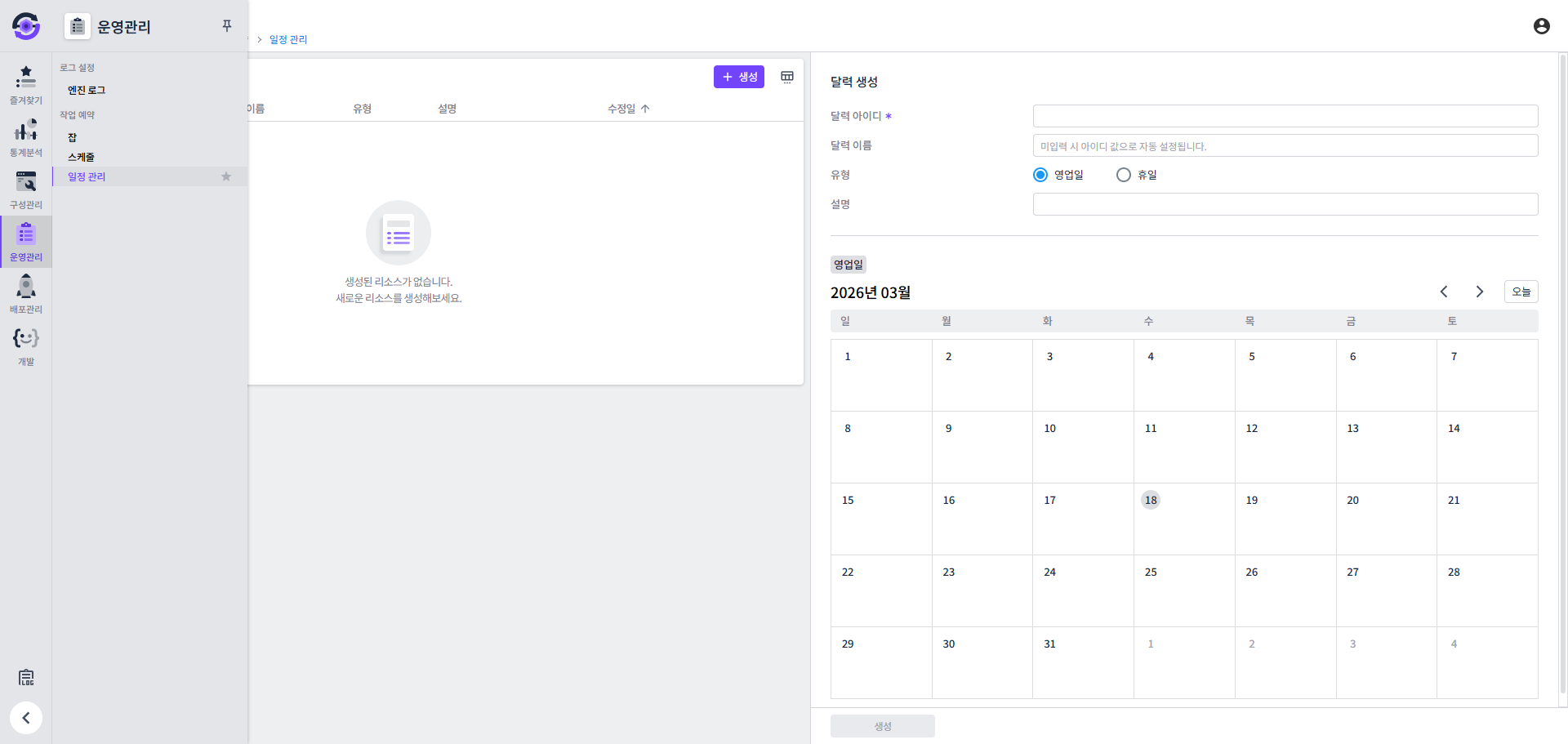Click the right panel vertical scrollbar

(1563, 376)
